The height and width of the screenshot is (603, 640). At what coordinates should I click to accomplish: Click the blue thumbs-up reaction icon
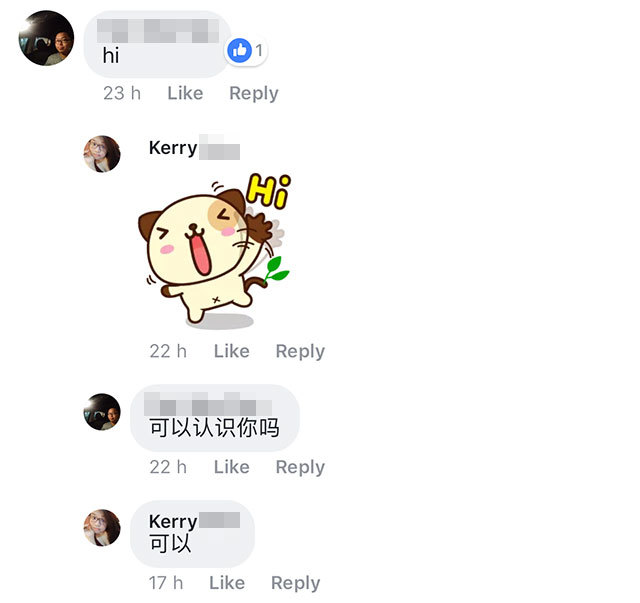239,51
